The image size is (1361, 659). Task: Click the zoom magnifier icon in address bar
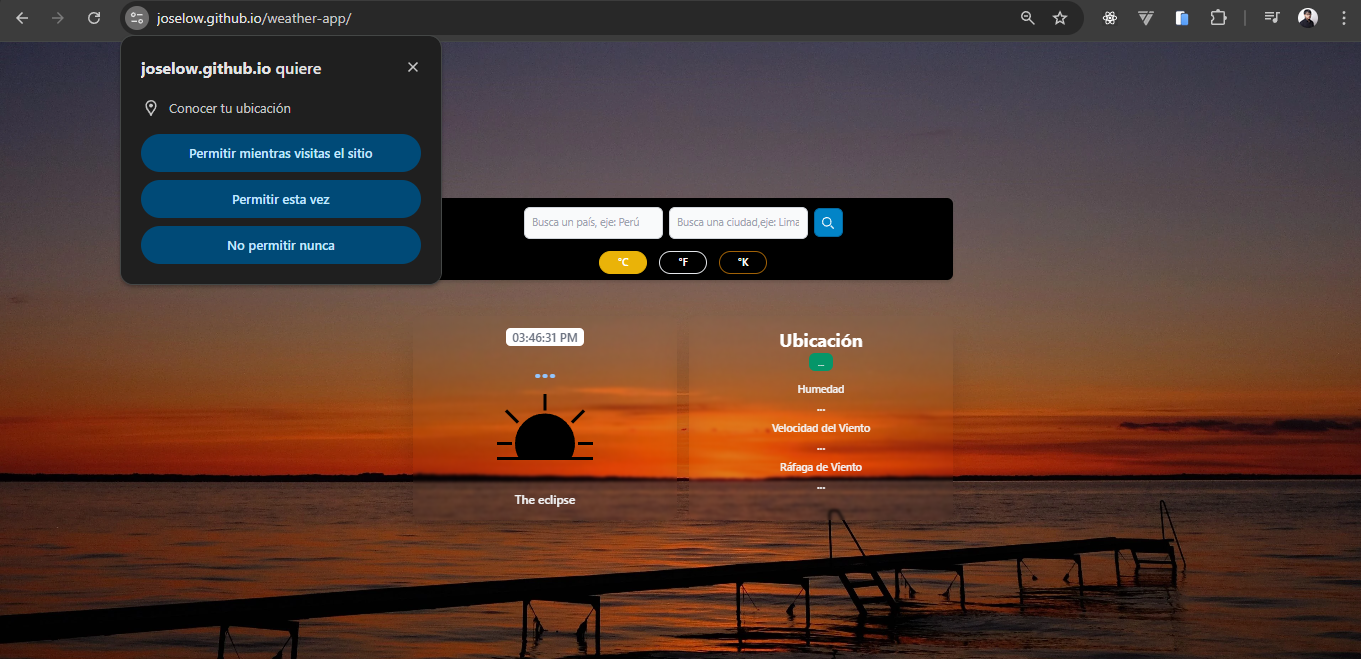click(x=1027, y=18)
